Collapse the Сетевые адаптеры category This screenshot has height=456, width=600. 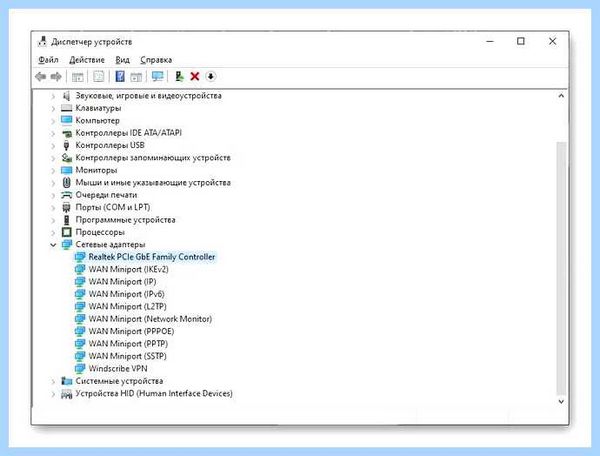(x=53, y=245)
